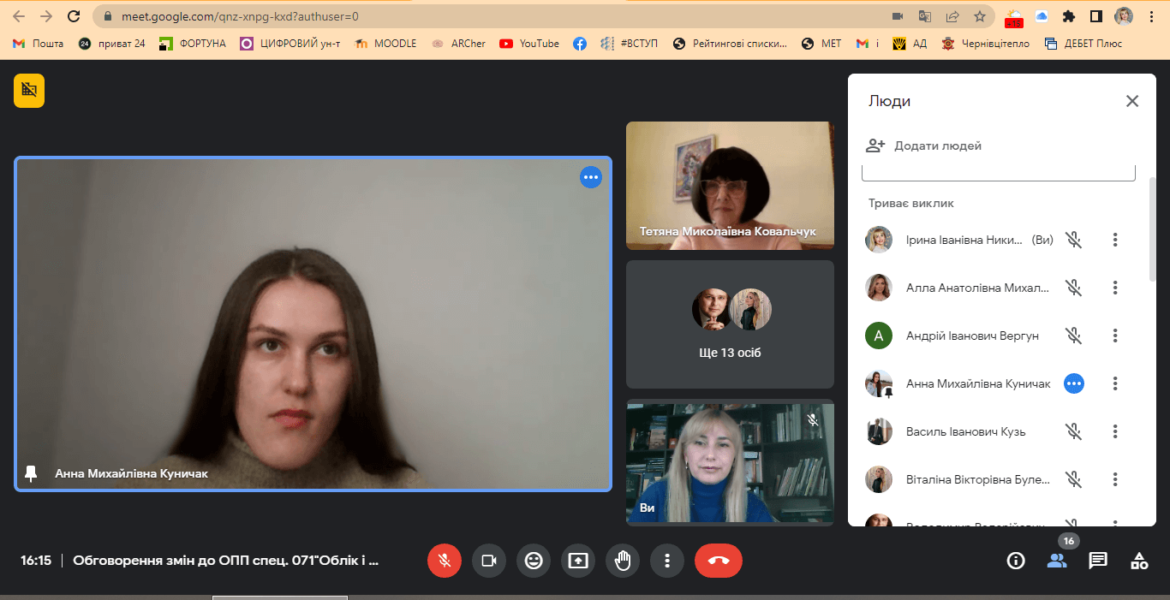This screenshot has height=600, width=1170.
Task: Open the Chrome profile avatar
Action: [x=1124, y=16]
